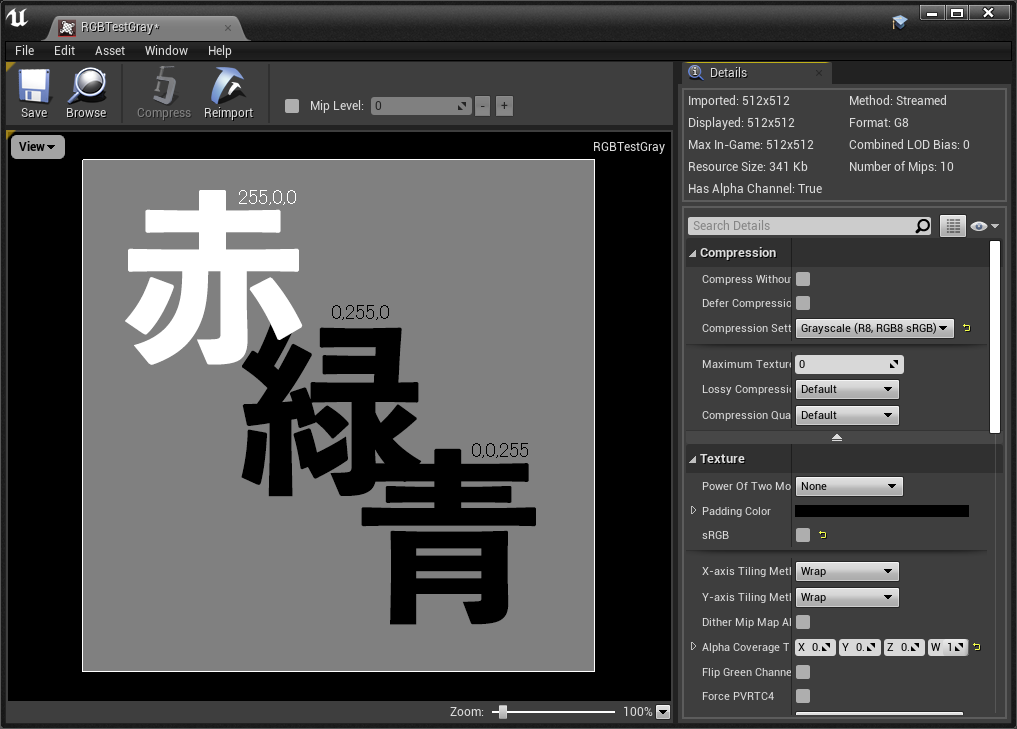The width and height of the screenshot is (1017, 729).
Task: Open Power Of Two Mode dropdown
Action: point(849,486)
